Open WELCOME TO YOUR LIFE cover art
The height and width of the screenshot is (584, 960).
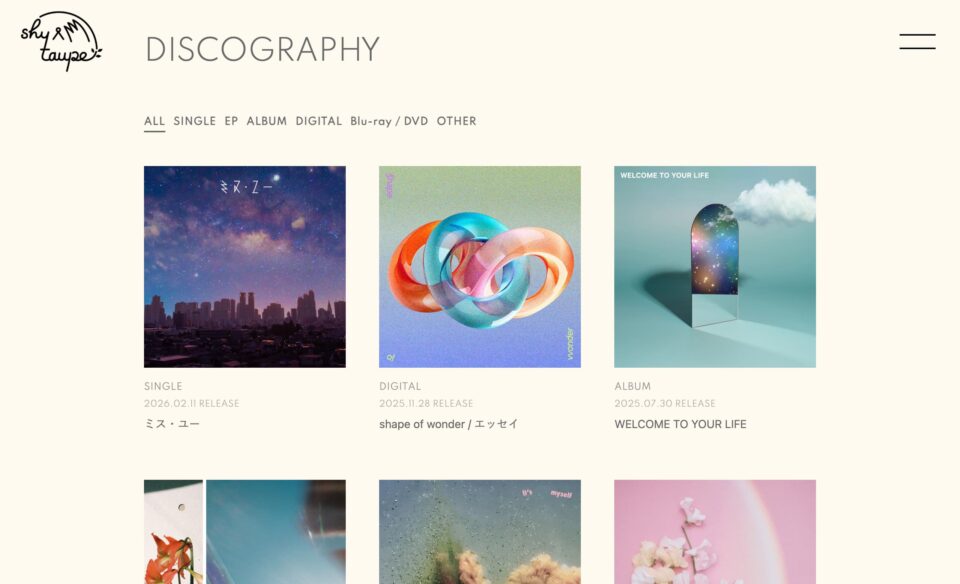click(715, 267)
